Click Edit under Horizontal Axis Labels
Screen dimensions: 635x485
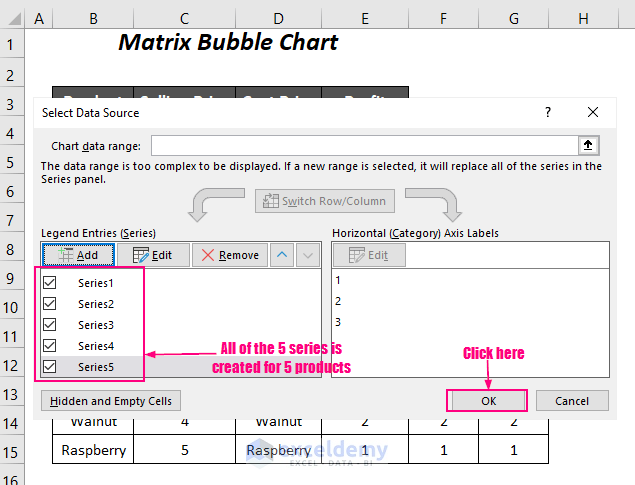[369, 255]
